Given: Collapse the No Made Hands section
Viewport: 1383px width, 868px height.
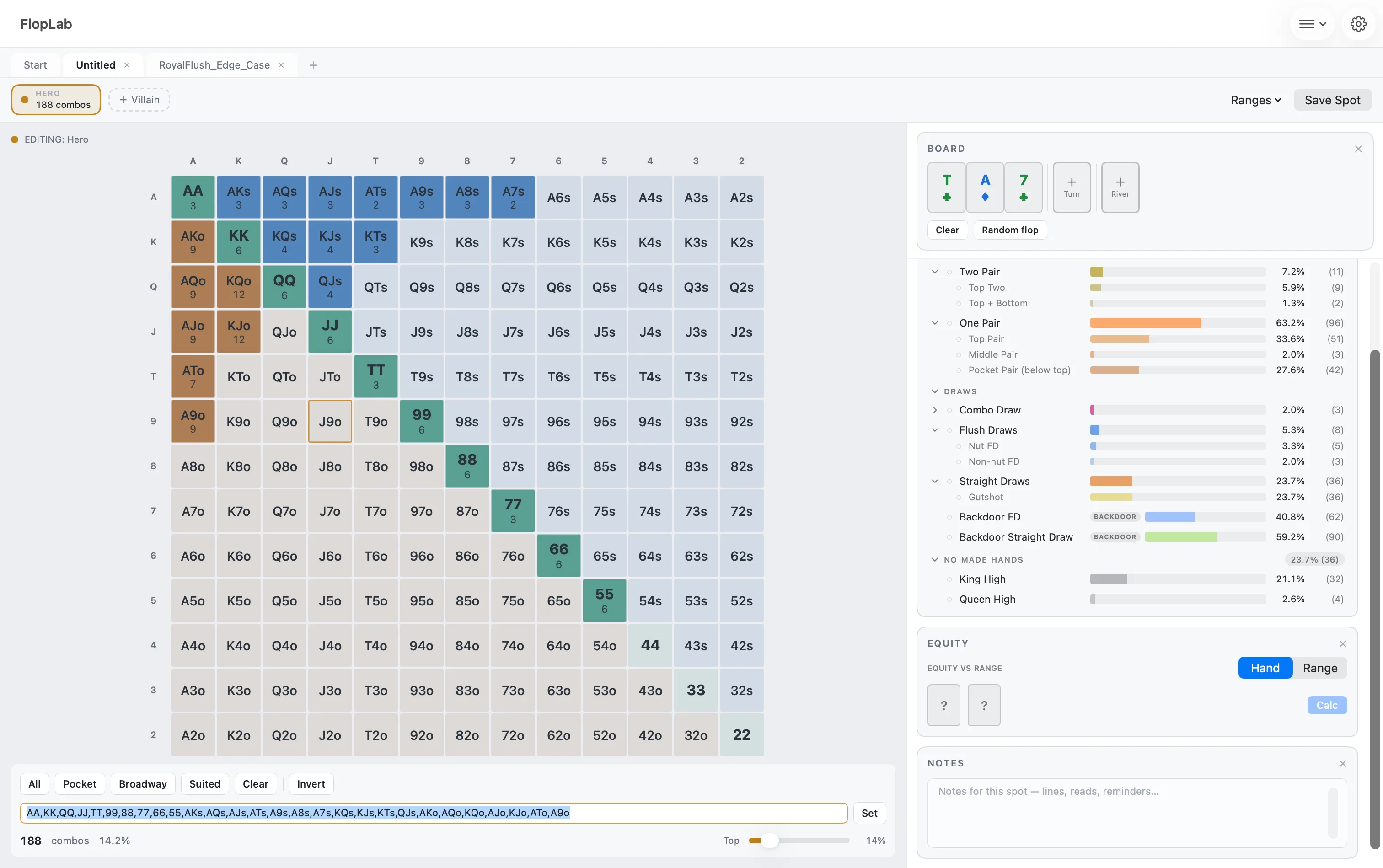Looking at the screenshot, I should pyautogui.click(x=935, y=559).
